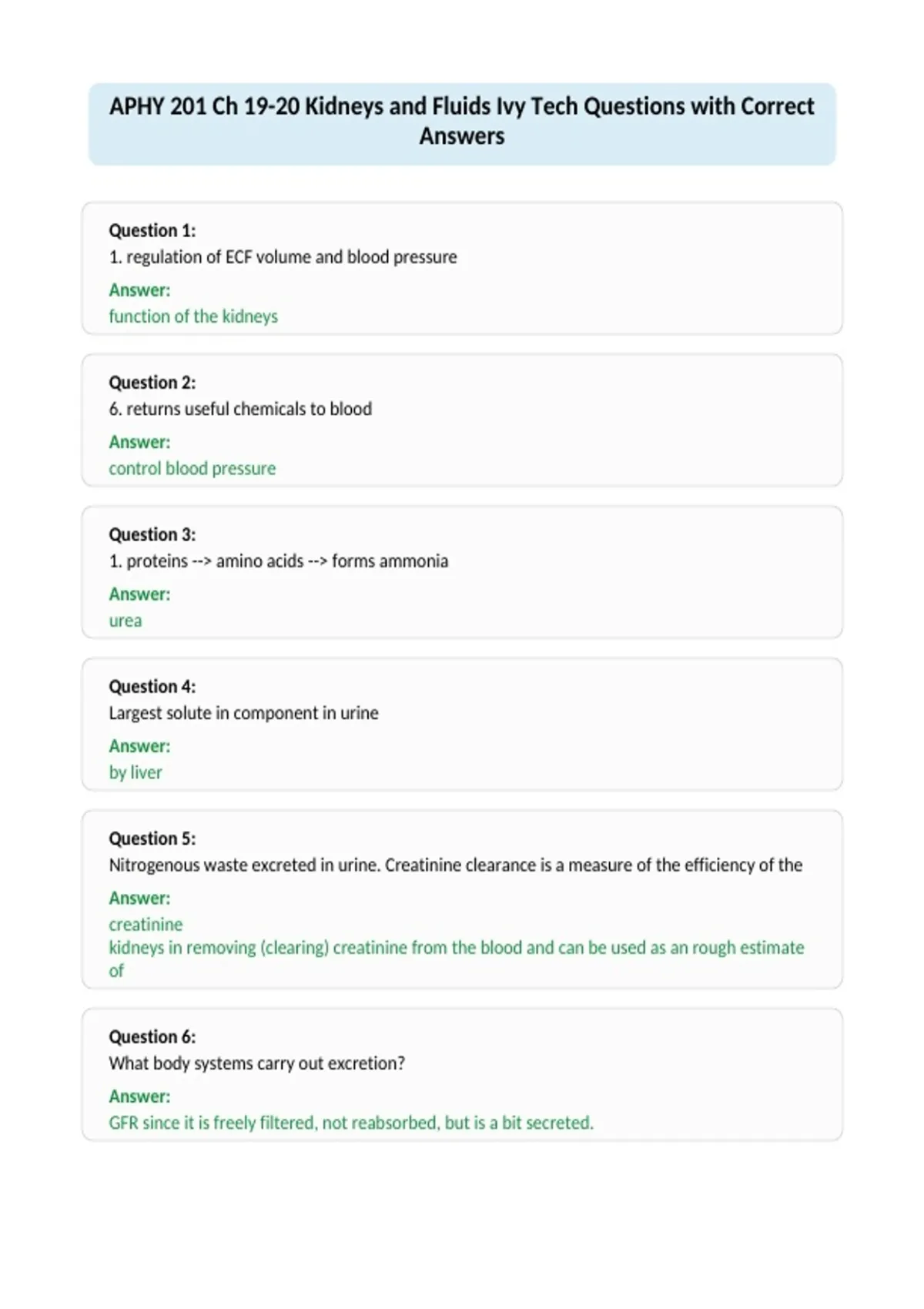Click the Answer label under Question 1
Image resolution: width=924 pixels, height=1309 pixels.
point(139,290)
